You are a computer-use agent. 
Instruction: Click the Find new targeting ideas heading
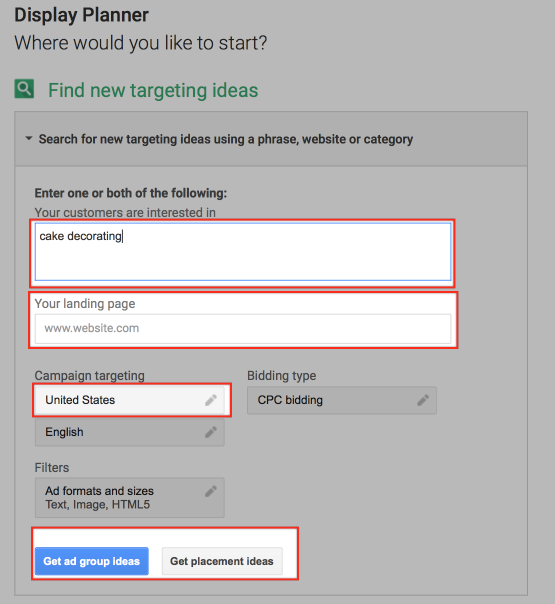point(153,91)
